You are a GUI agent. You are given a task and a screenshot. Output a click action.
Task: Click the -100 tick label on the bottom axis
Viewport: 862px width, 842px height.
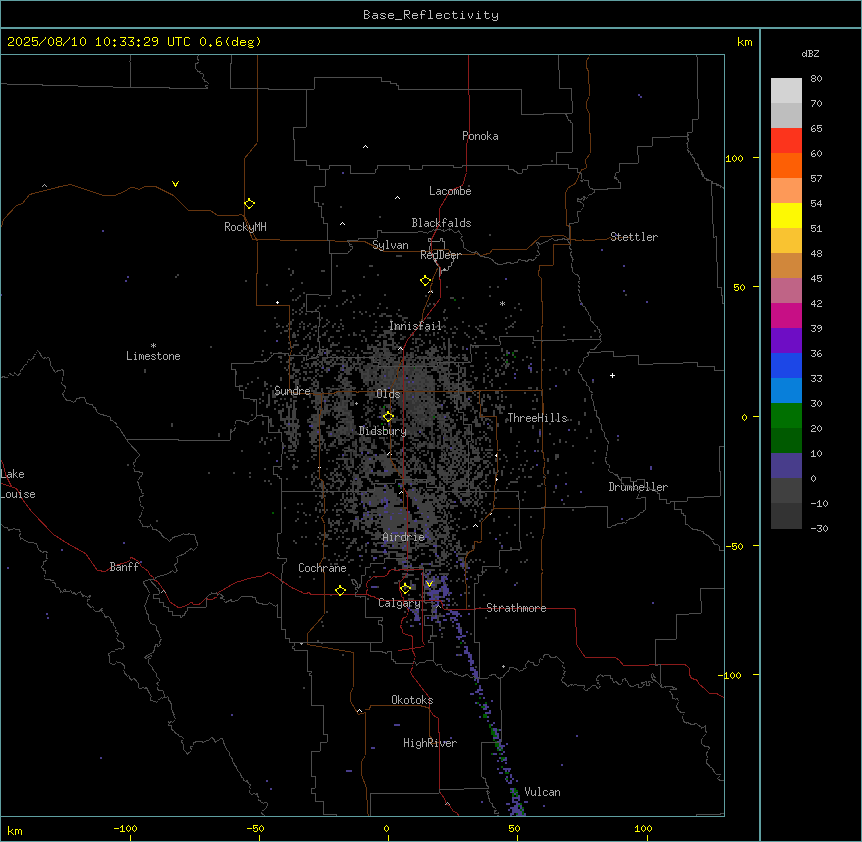point(125,828)
